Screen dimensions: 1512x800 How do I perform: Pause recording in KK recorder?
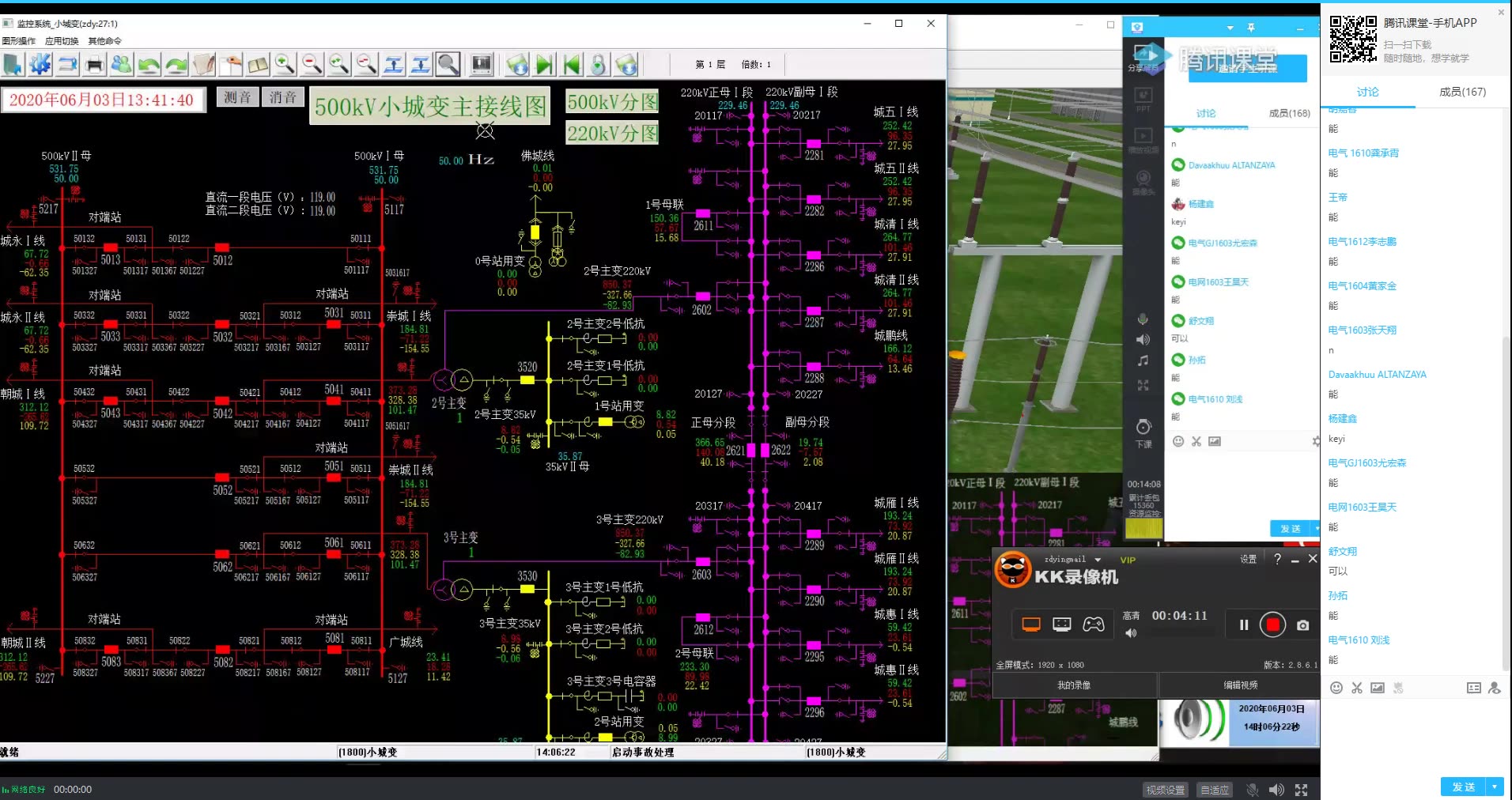coord(1244,625)
